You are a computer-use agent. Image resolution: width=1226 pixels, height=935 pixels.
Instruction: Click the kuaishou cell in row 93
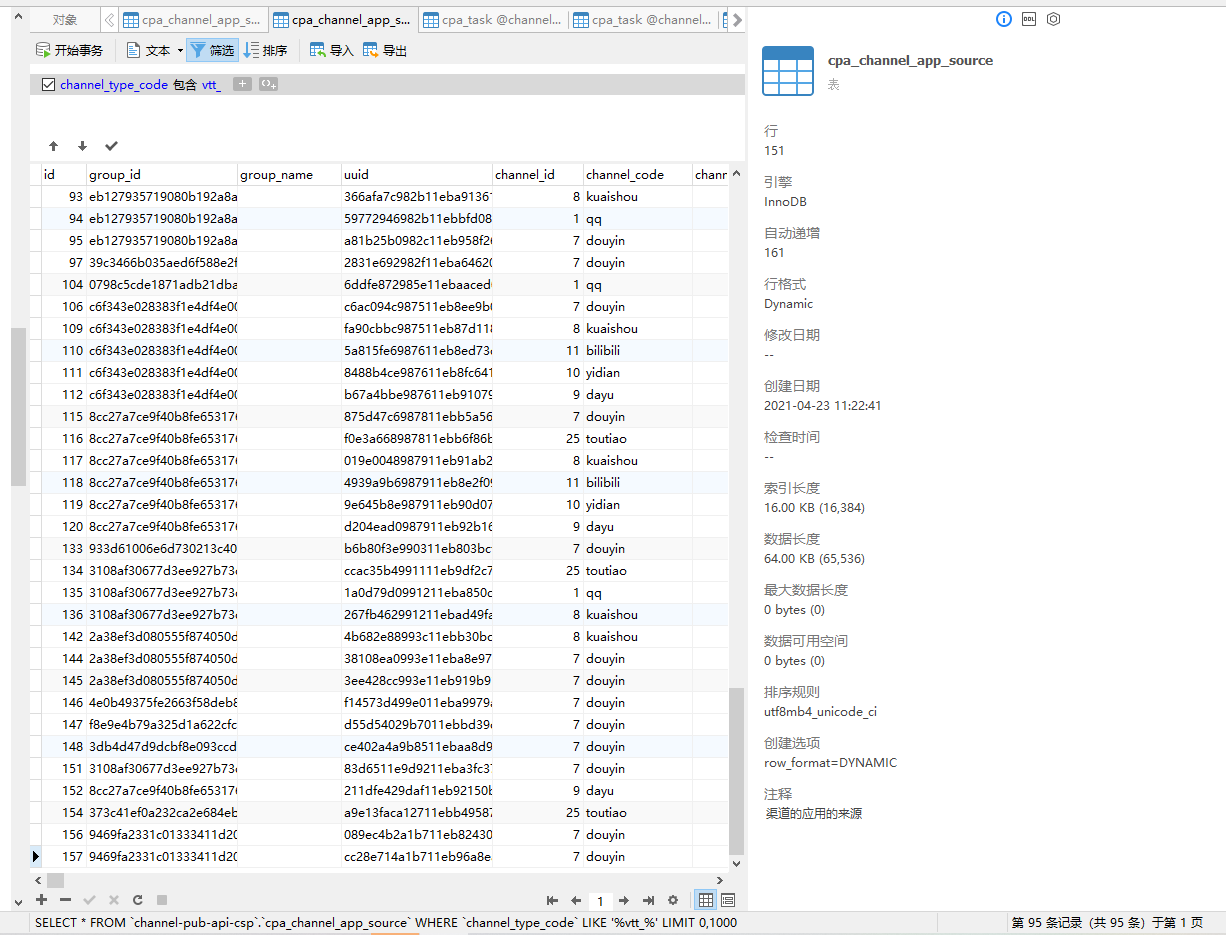(637, 197)
